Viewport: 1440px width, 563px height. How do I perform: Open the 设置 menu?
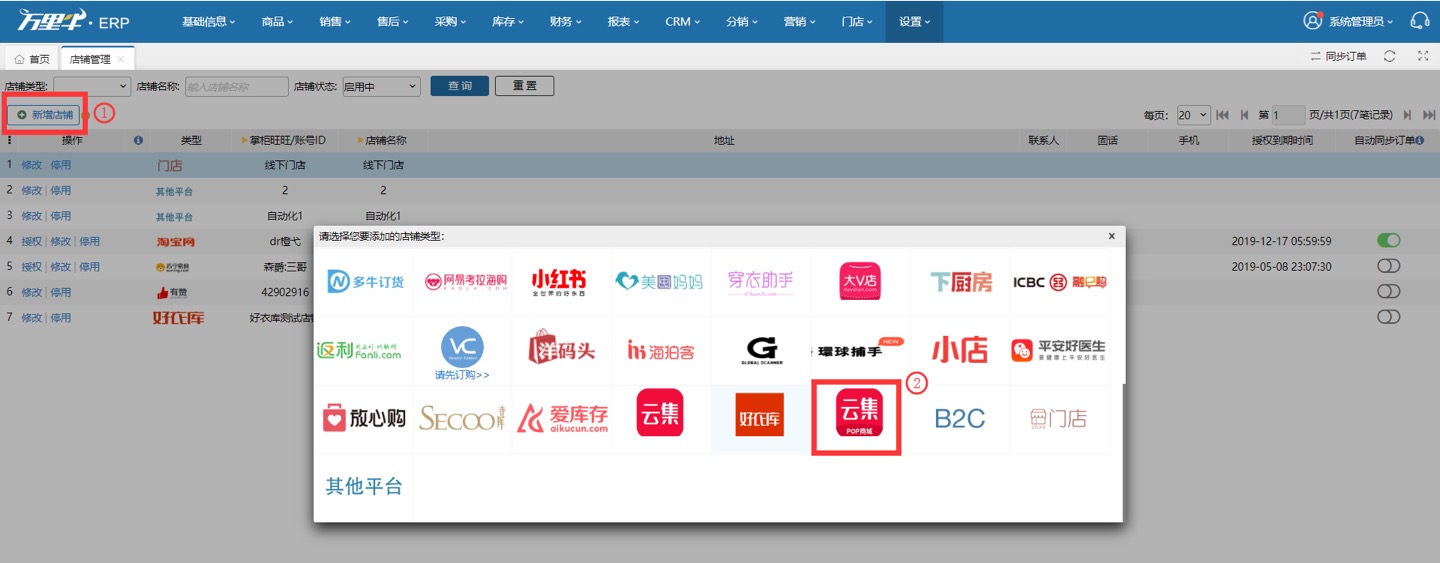click(914, 21)
